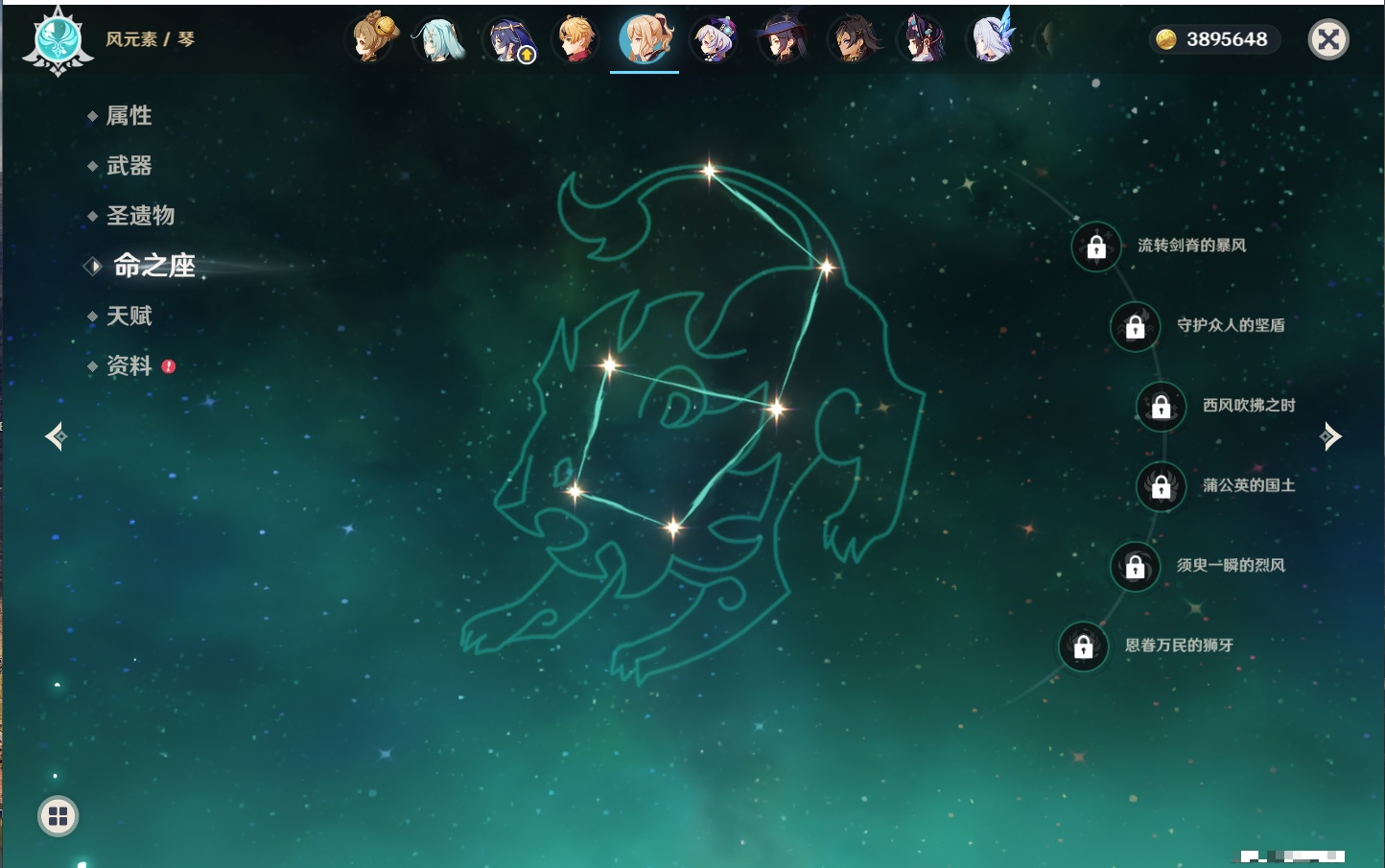The height and width of the screenshot is (868, 1385).
Task: Open constellation label 流转剑脊的暴风
Action: [x=1192, y=246]
